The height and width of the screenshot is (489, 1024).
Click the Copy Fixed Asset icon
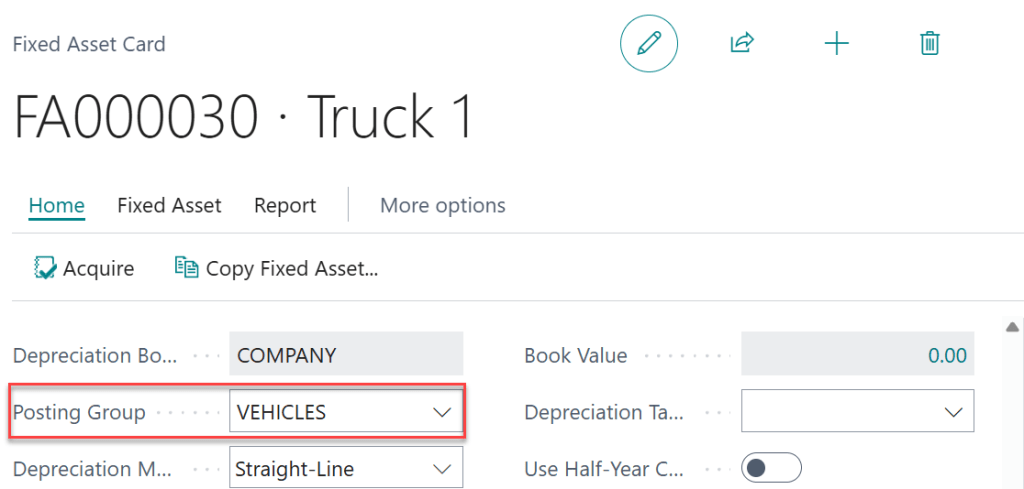click(186, 268)
